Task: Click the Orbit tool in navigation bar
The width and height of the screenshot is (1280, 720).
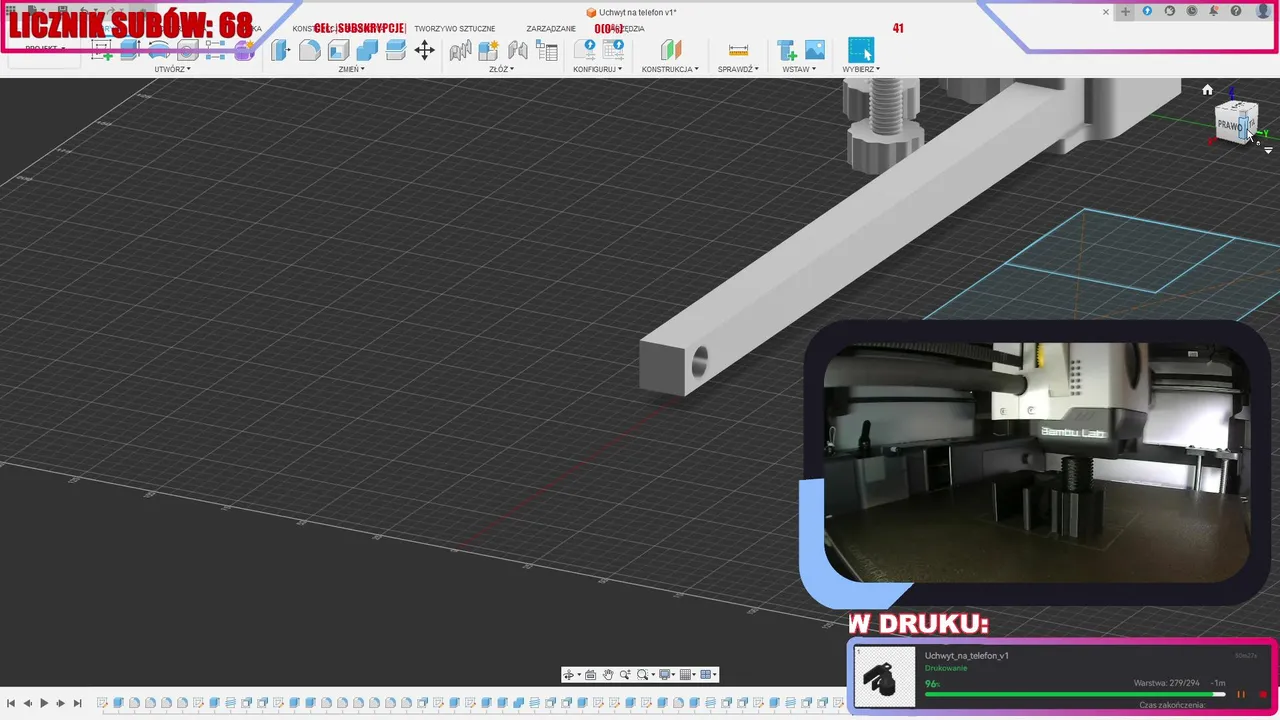Action: click(568, 675)
